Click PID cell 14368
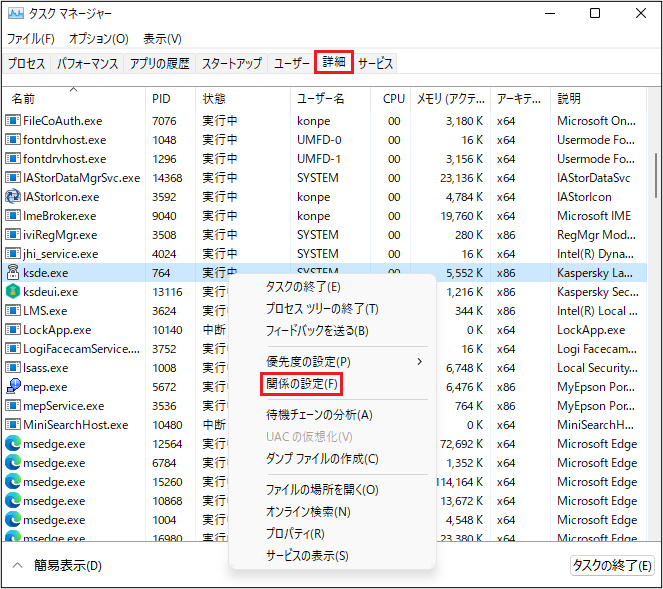663x589 pixels. click(167, 178)
